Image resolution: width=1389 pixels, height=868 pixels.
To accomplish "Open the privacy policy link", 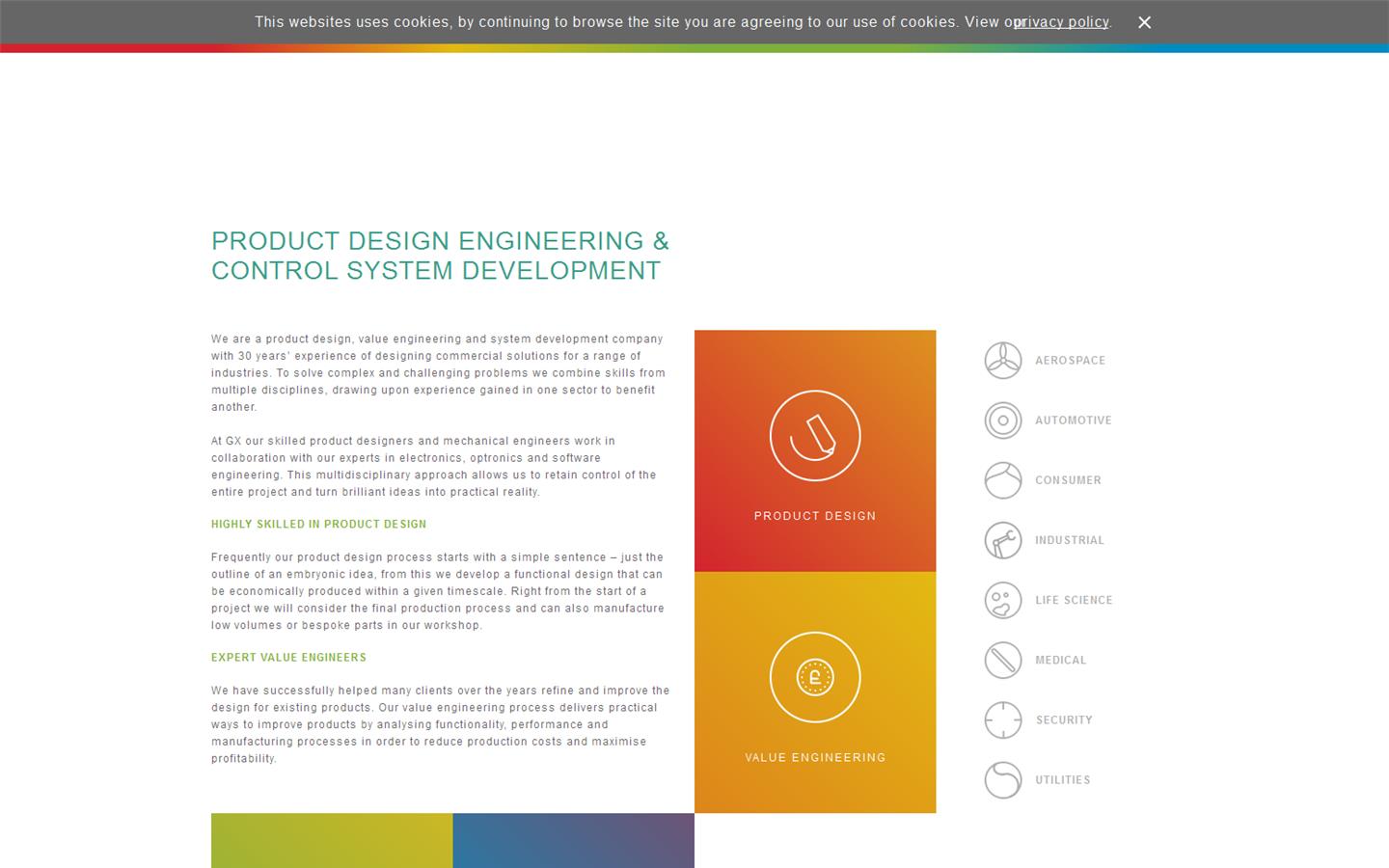I will pos(1060,22).
